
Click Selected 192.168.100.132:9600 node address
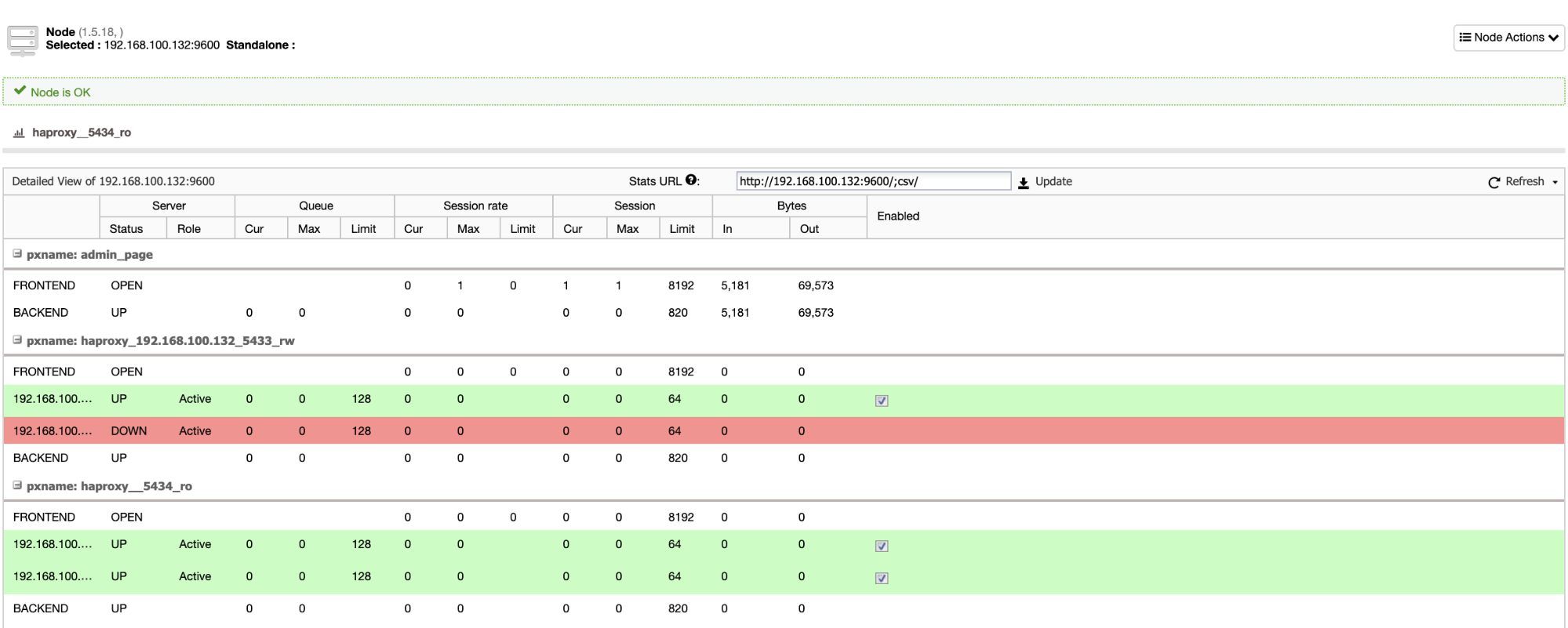(162, 45)
